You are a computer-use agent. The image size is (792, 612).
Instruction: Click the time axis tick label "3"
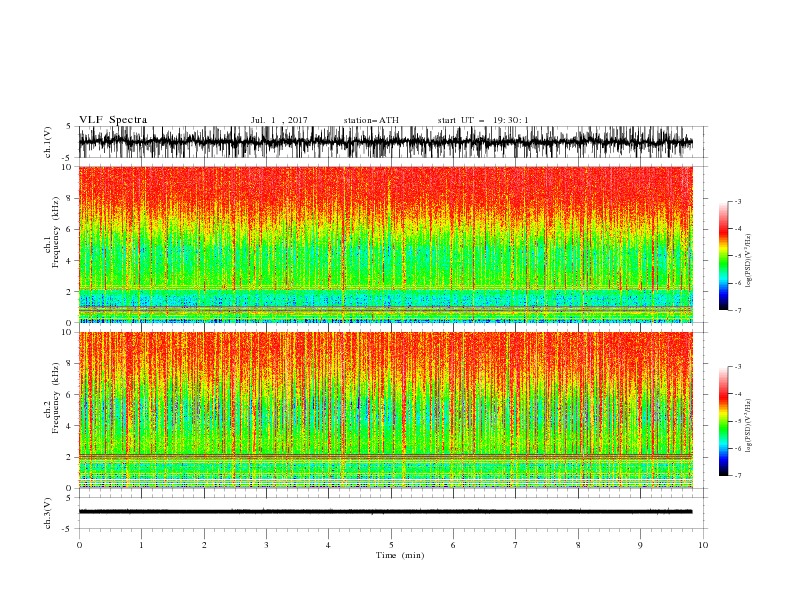click(266, 545)
